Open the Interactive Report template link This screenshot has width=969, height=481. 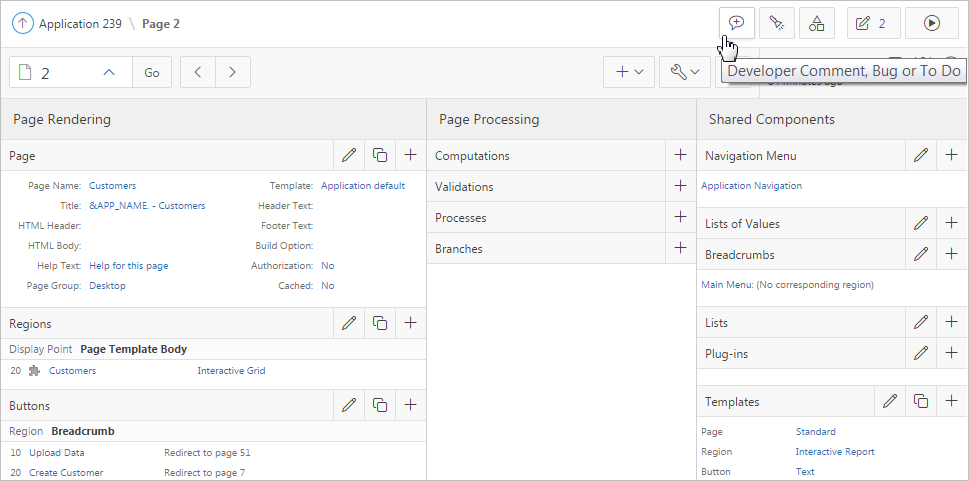click(834, 451)
